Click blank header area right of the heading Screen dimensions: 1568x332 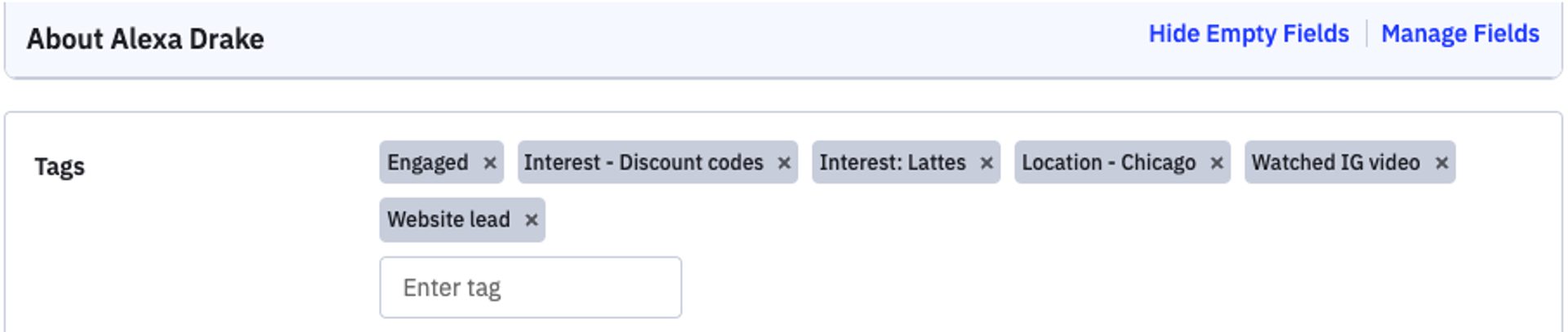702,39
